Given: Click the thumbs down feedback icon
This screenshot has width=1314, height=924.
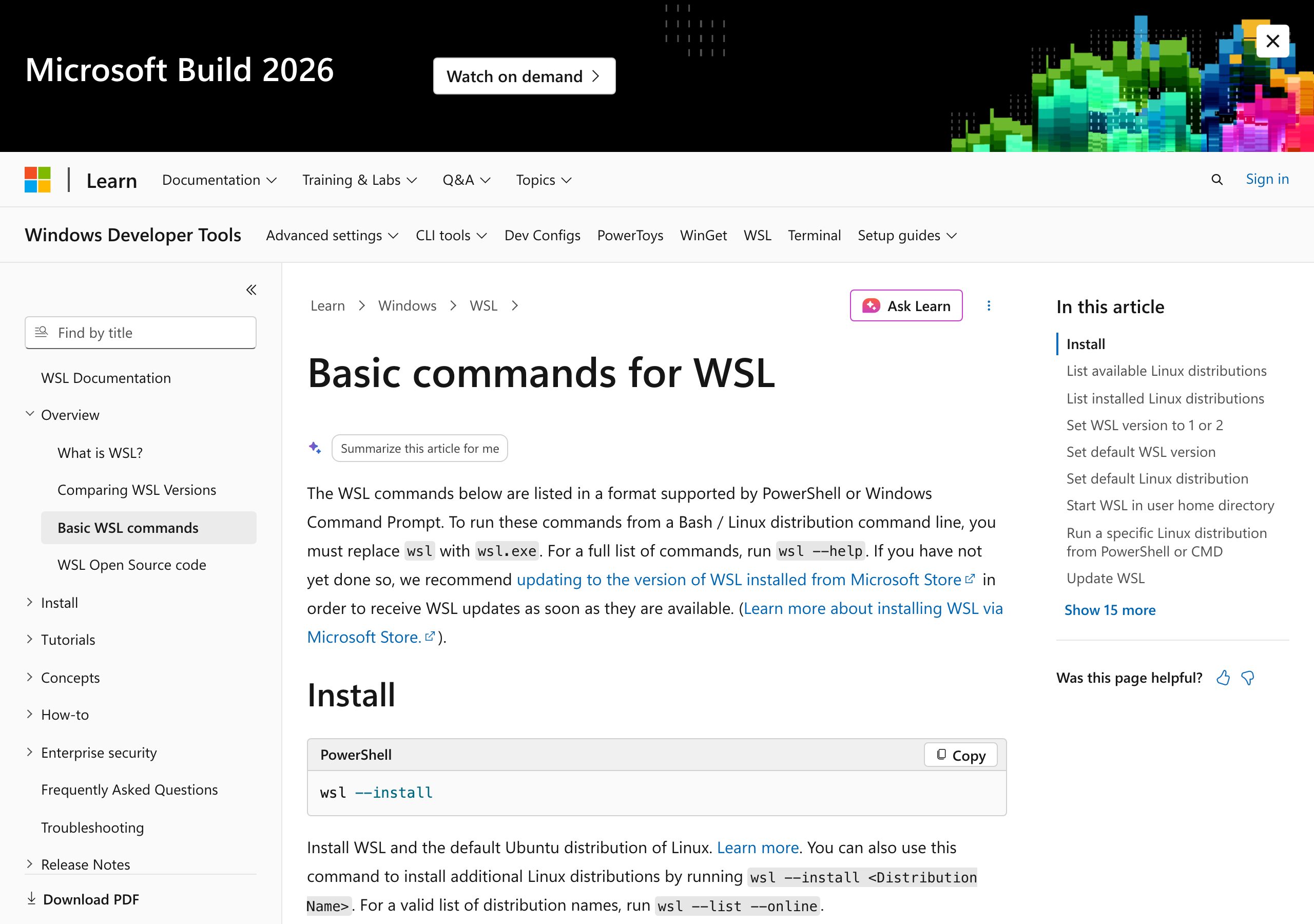Looking at the screenshot, I should tap(1248, 678).
